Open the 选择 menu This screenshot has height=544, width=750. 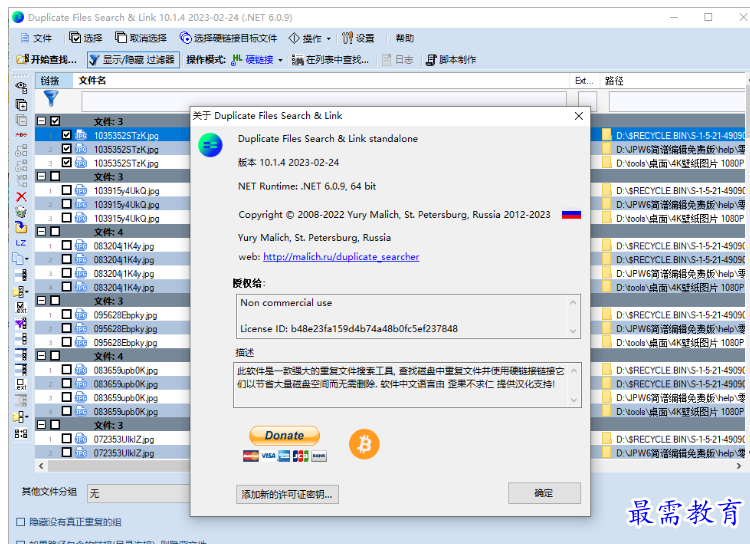pyautogui.click(x=86, y=38)
